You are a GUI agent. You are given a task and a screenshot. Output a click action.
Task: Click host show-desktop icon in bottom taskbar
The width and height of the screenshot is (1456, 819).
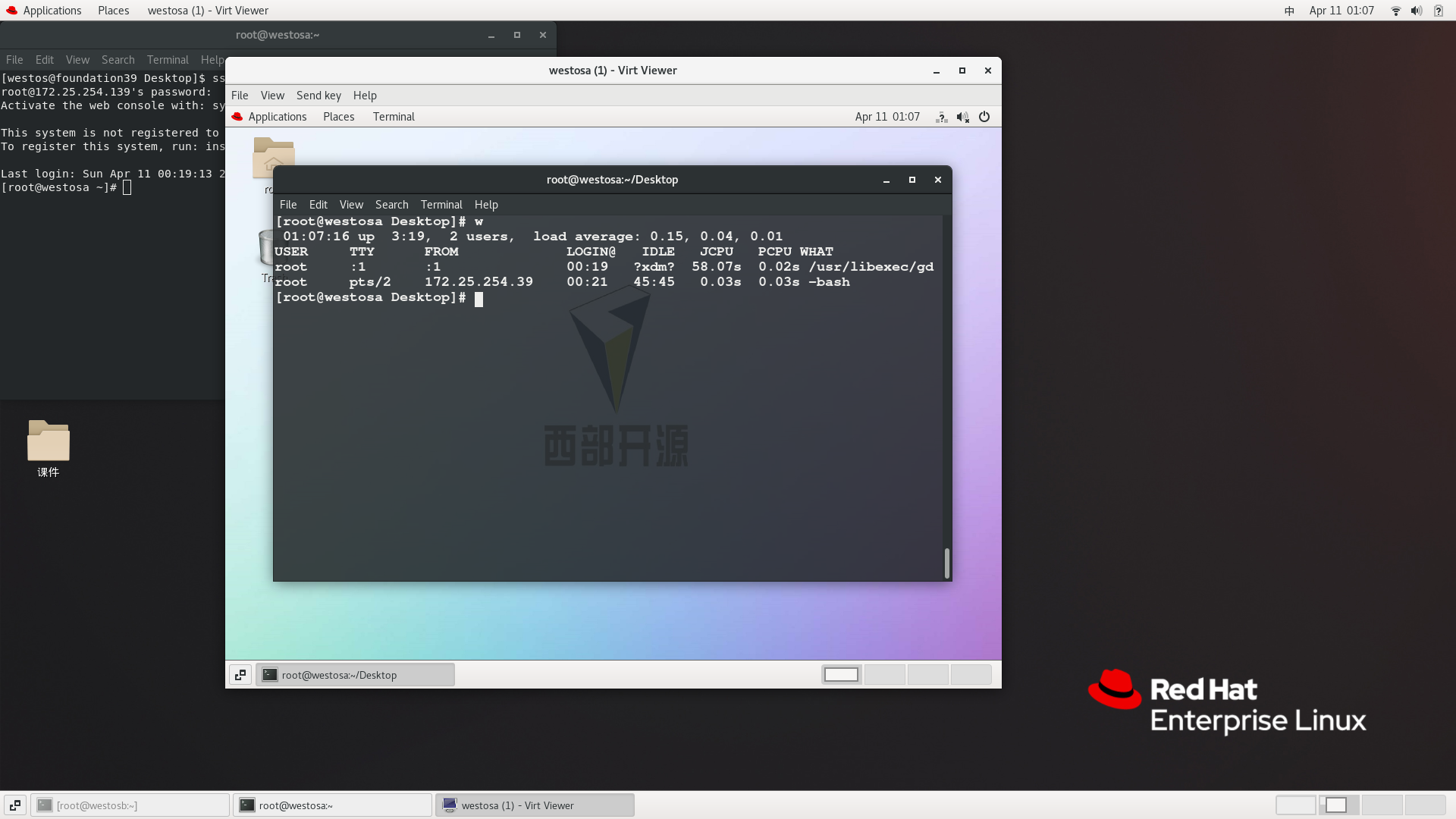coord(15,805)
